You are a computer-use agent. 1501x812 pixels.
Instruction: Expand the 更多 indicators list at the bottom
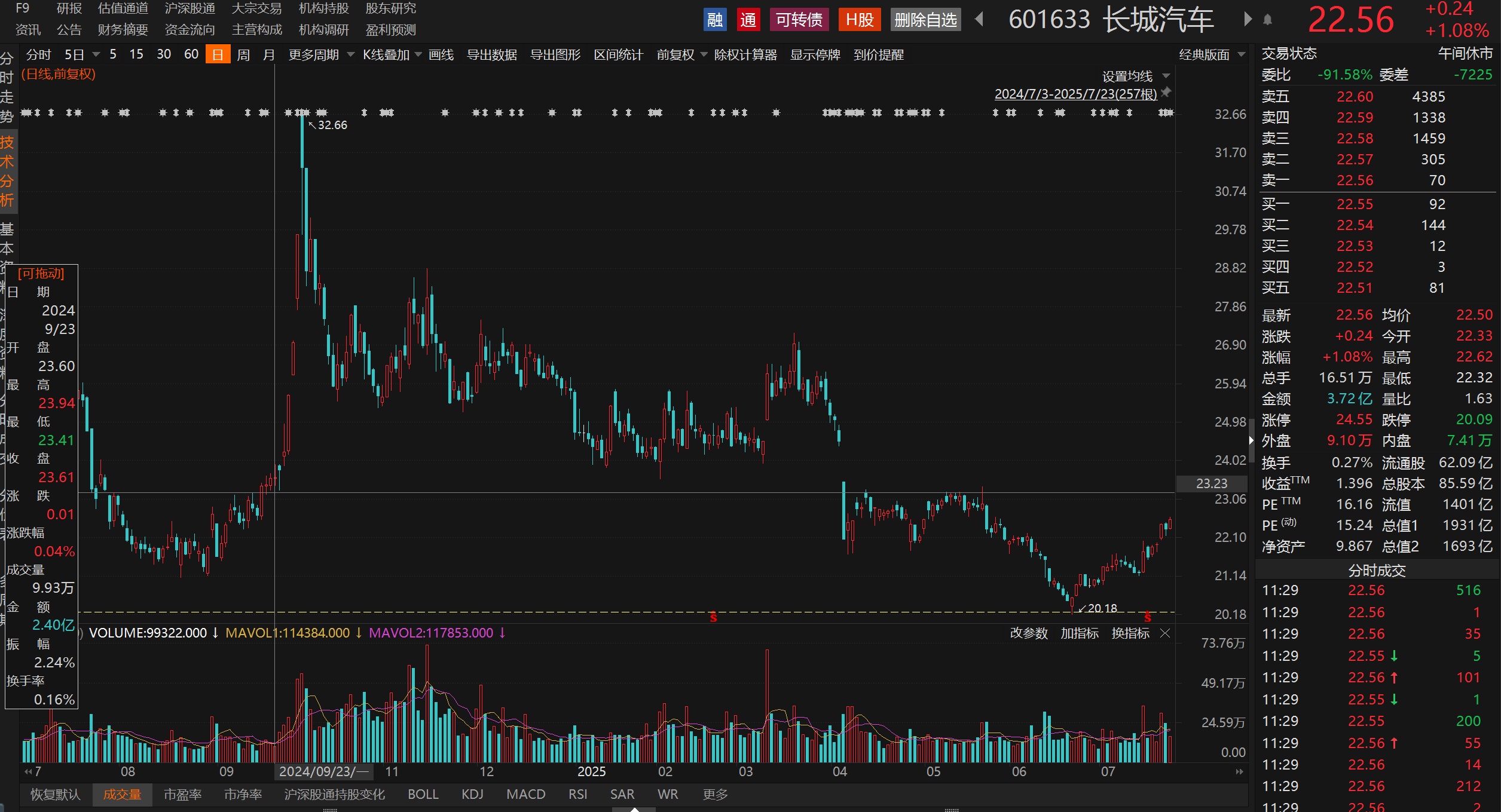tap(716, 794)
